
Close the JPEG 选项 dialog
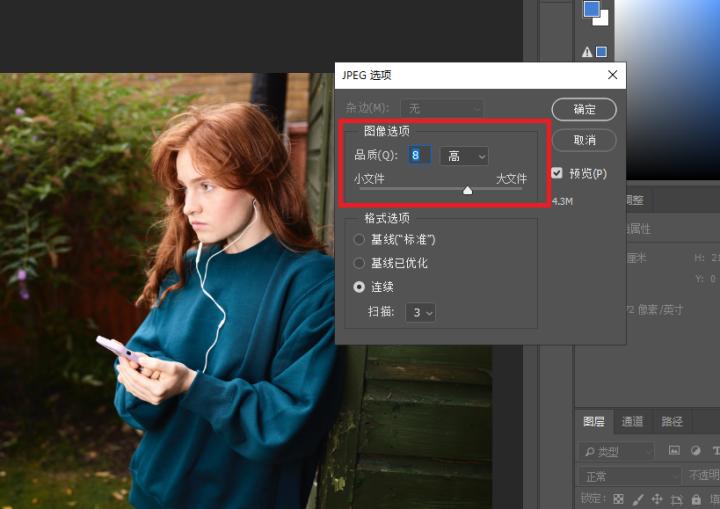(x=612, y=75)
